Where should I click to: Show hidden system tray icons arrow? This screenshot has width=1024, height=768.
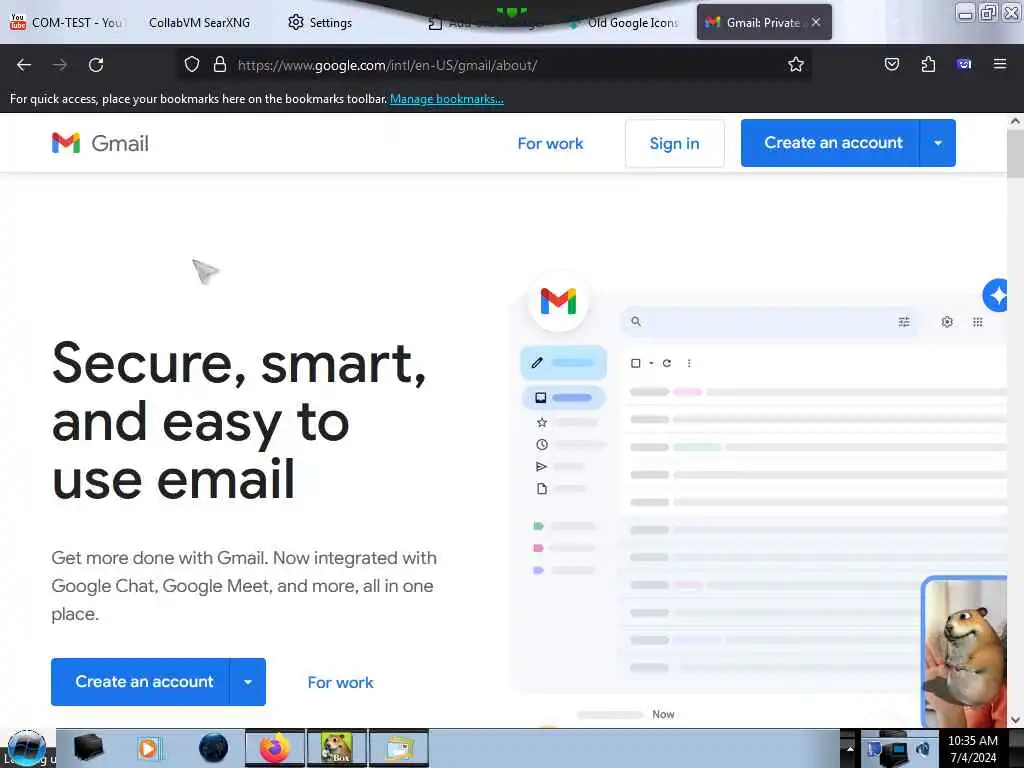[x=850, y=748]
